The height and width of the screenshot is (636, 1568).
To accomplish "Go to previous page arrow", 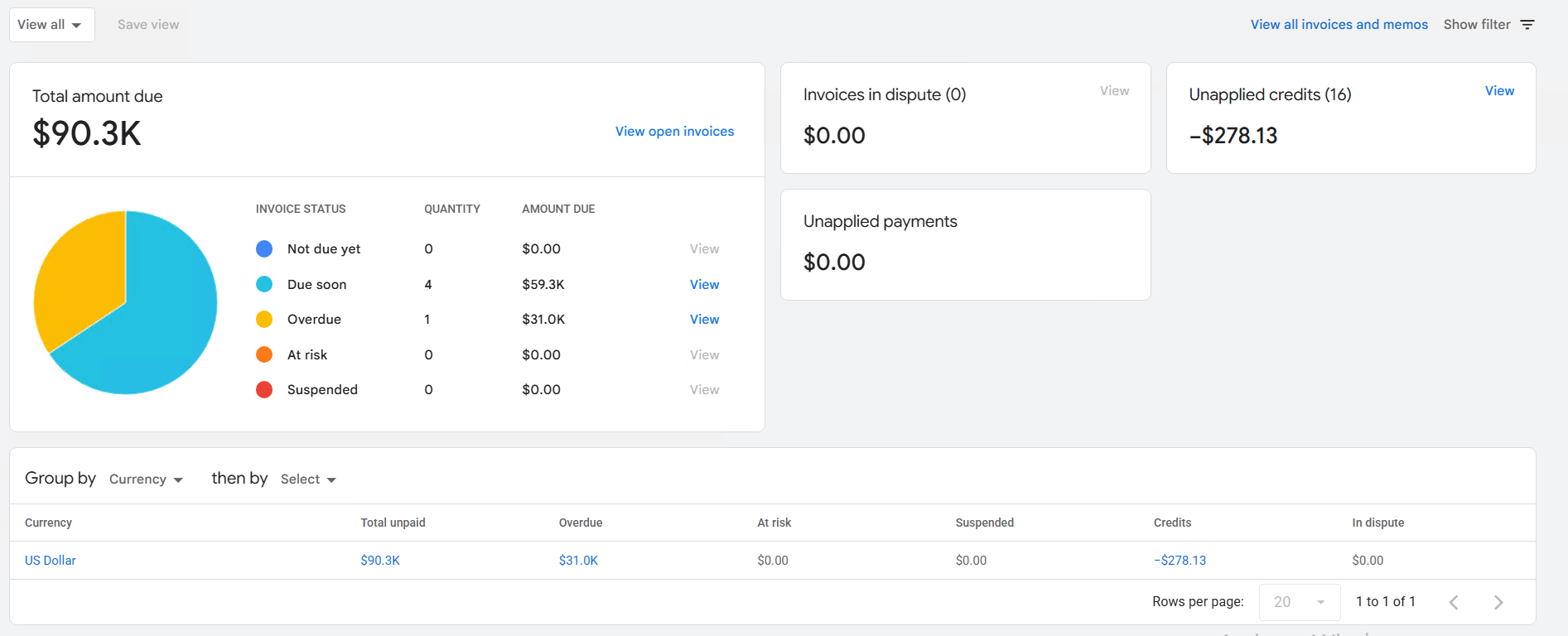I will point(1454,602).
